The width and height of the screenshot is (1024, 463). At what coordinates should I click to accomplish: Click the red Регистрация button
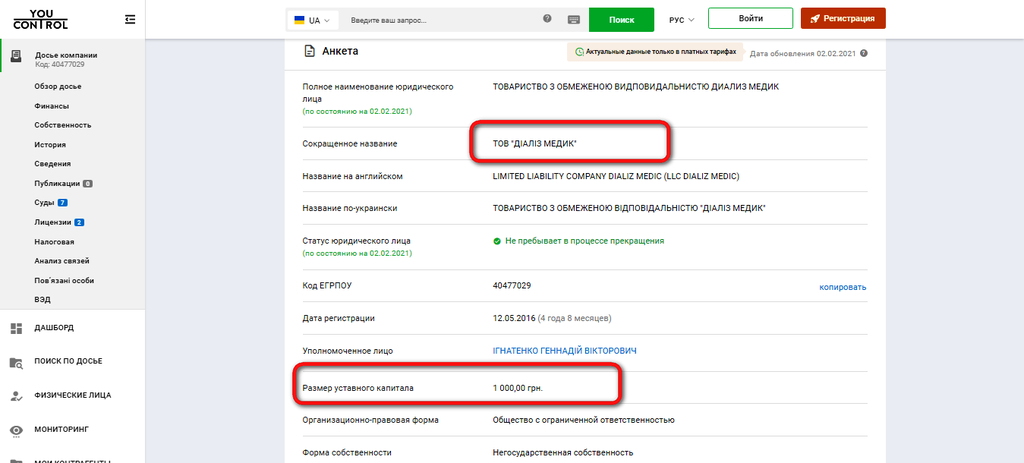point(843,18)
